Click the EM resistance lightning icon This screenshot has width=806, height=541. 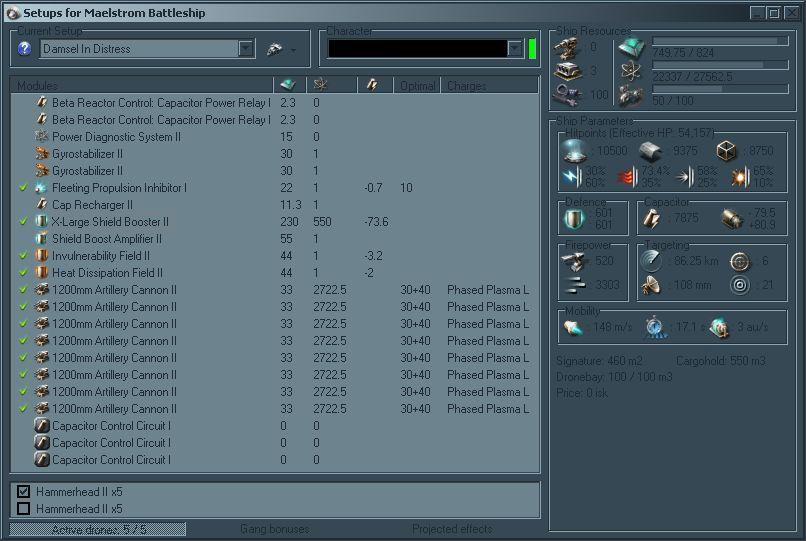572,177
